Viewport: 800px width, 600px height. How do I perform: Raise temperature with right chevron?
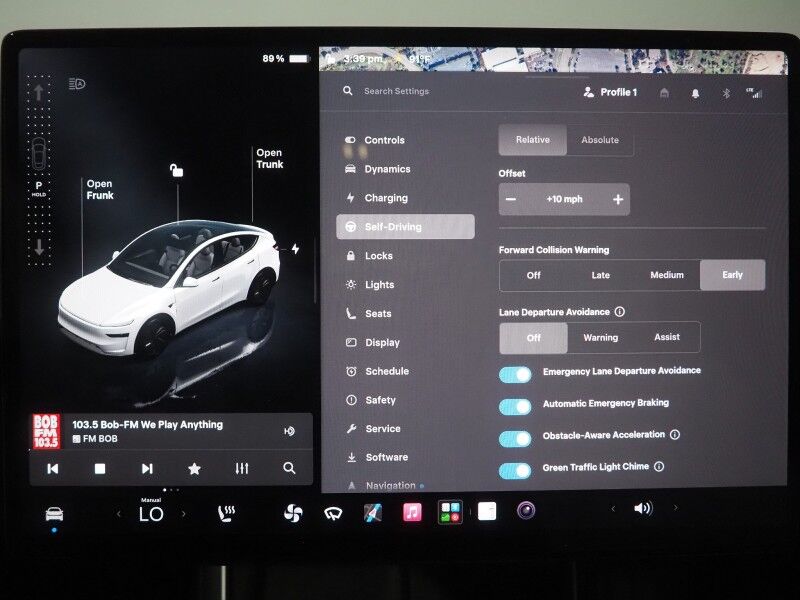click(x=184, y=514)
